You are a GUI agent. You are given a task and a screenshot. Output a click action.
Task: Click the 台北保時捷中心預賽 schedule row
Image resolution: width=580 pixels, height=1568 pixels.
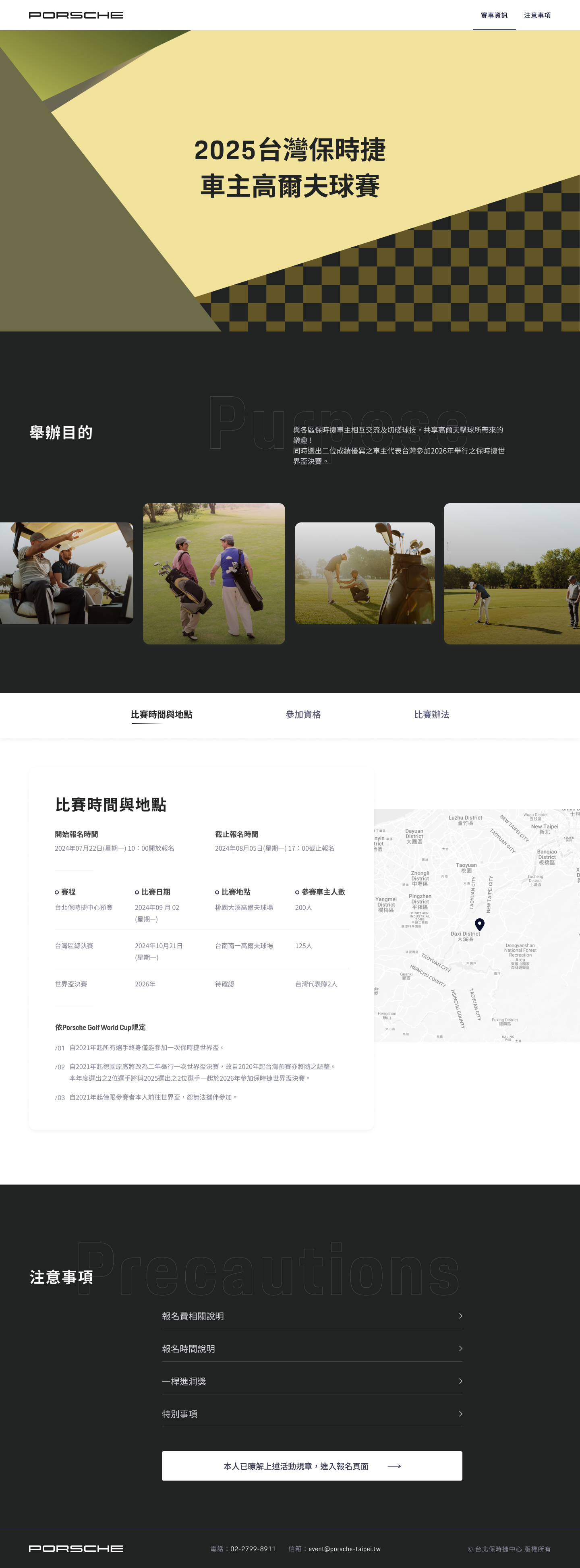coord(201,913)
